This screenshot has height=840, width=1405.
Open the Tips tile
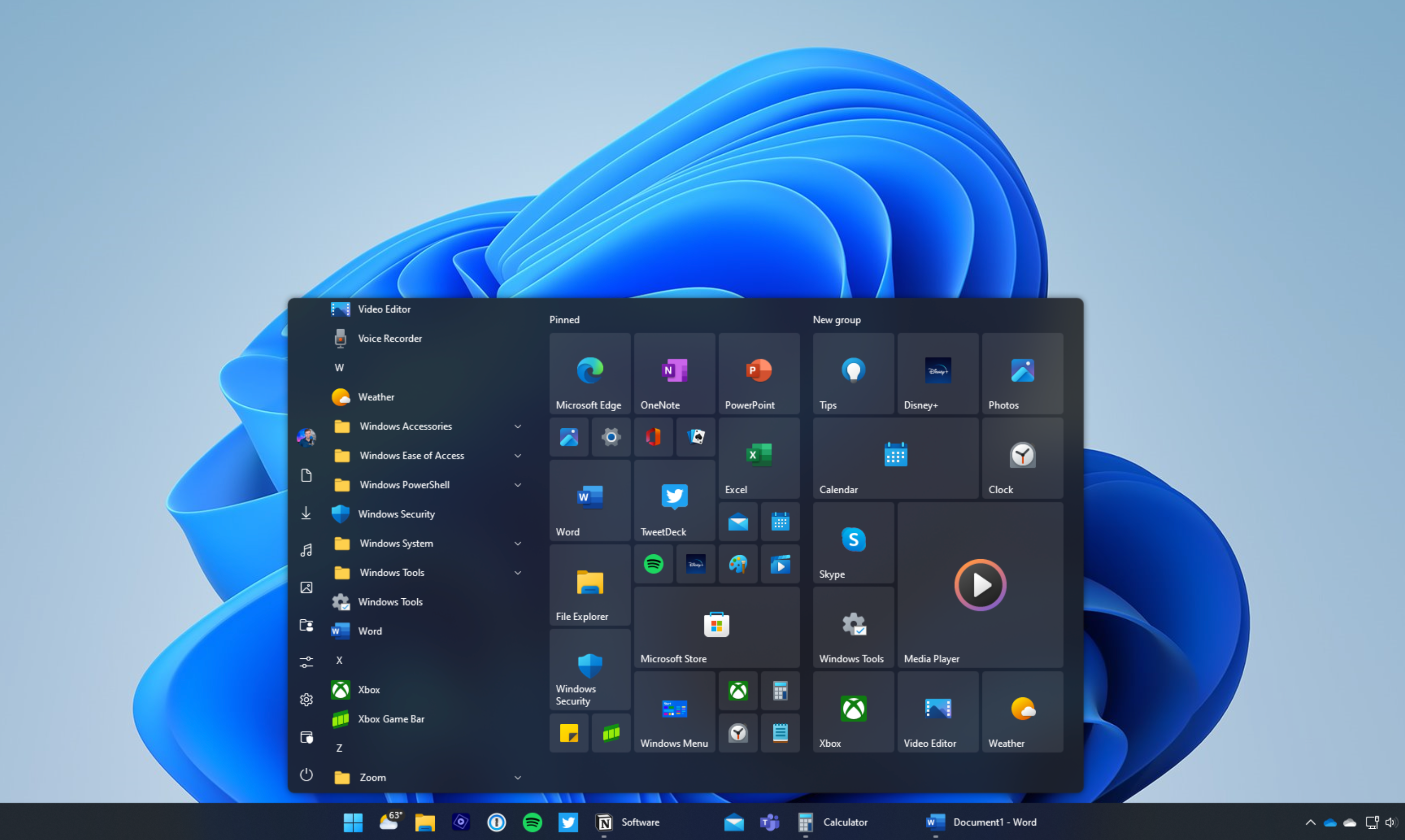(x=853, y=373)
